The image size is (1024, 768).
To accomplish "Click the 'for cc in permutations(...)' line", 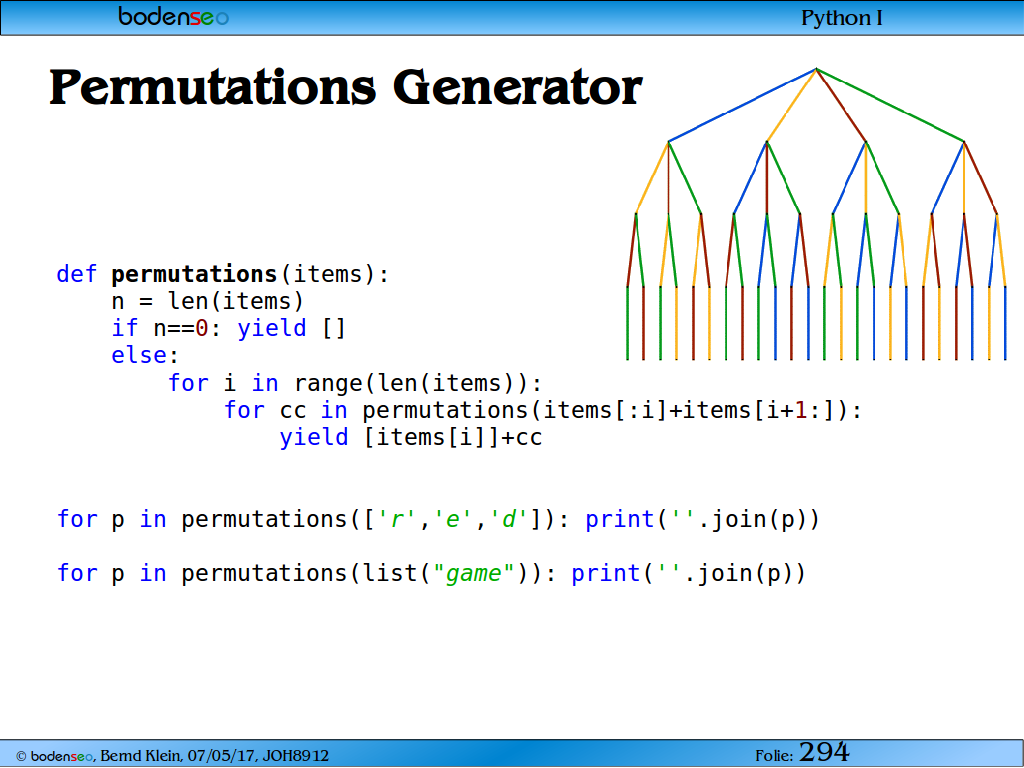I will (543, 410).
